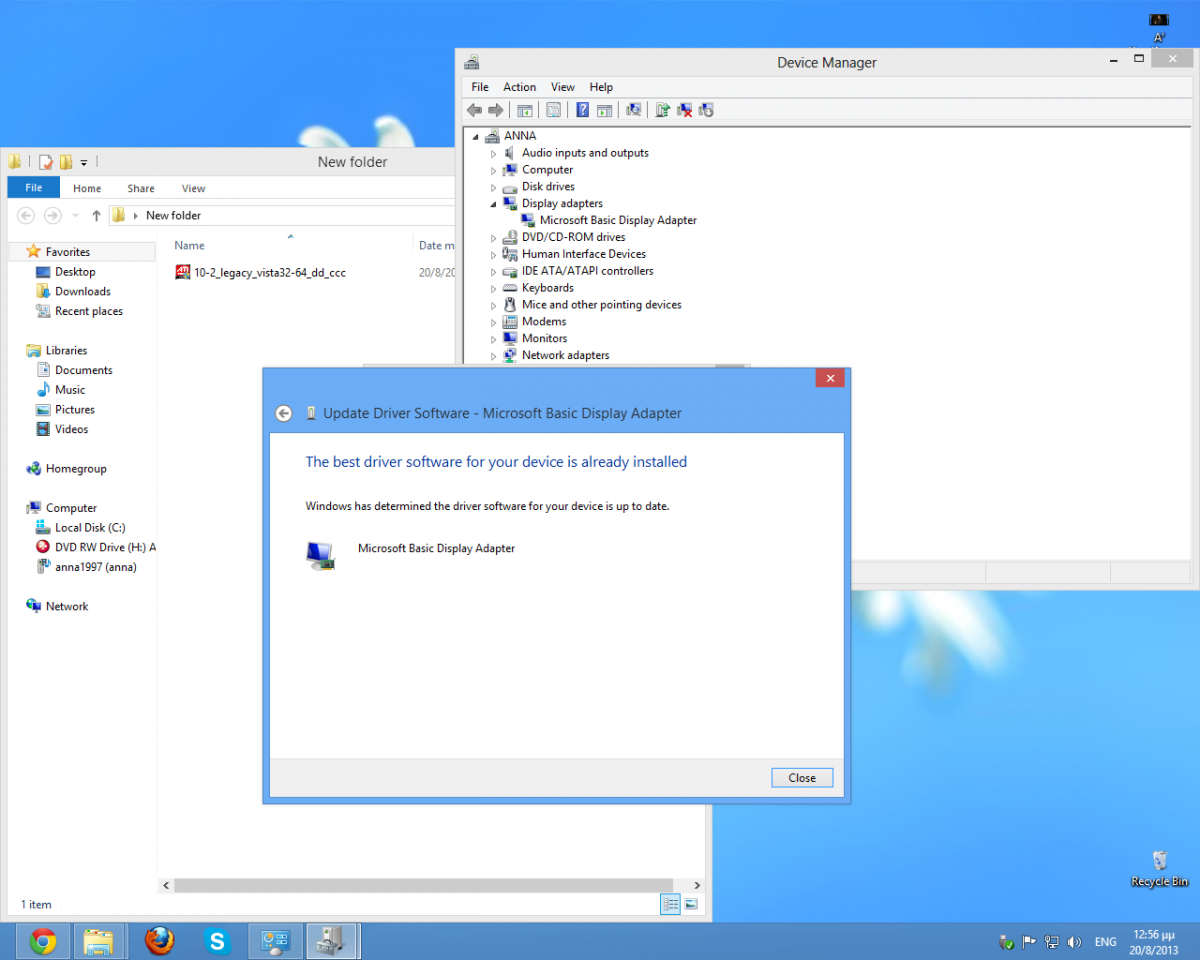Expand Mice and other pointing devices node
This screenshot has width=1200, height=960.
[493, 305]
